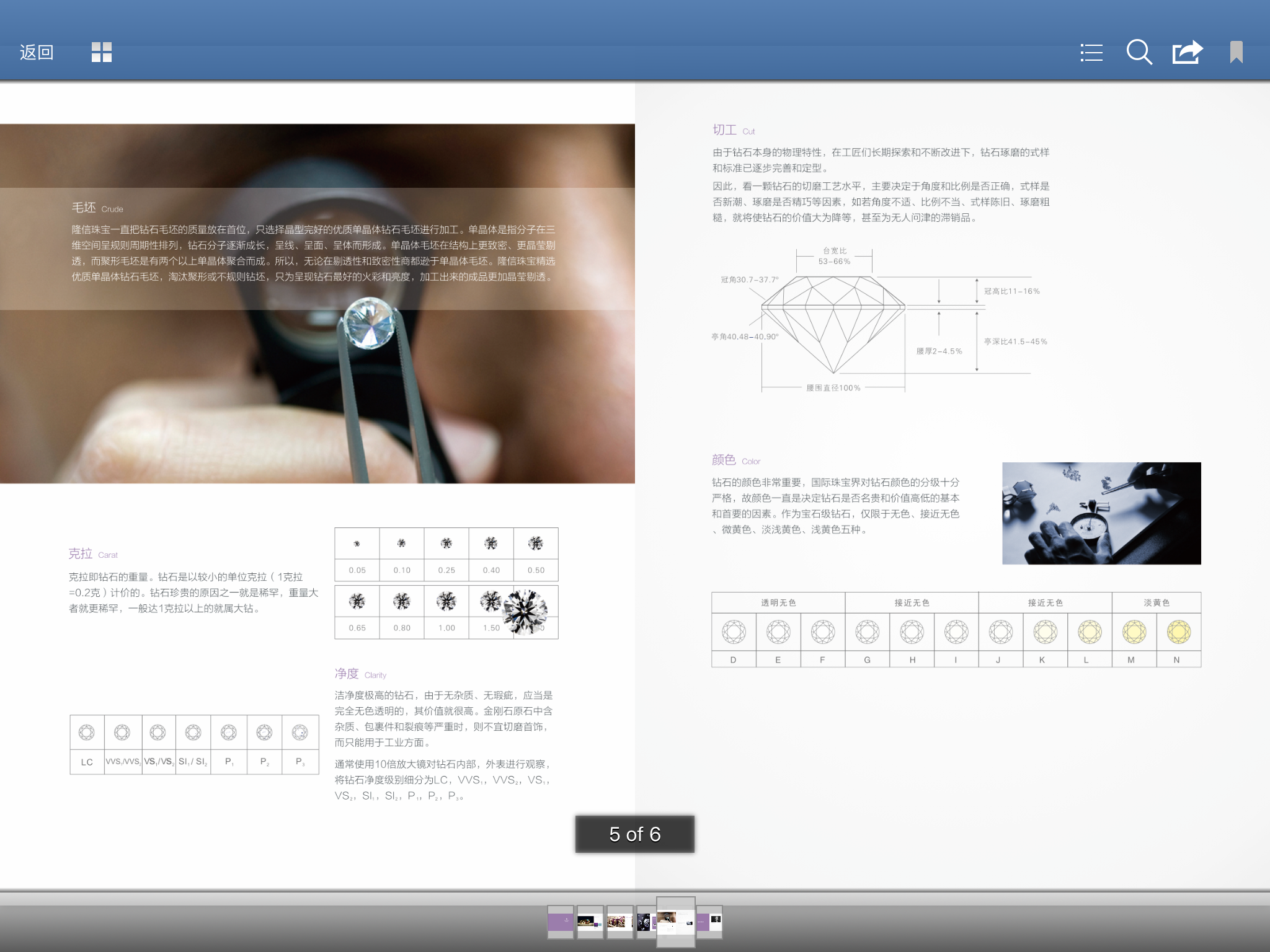Open the page grid view icon

click(x=102, y=52)
